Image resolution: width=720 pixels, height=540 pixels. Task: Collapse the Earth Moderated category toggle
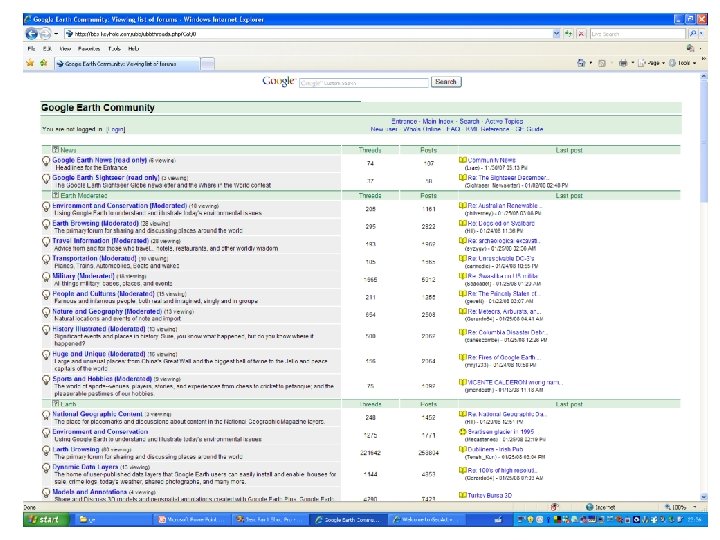56,196
